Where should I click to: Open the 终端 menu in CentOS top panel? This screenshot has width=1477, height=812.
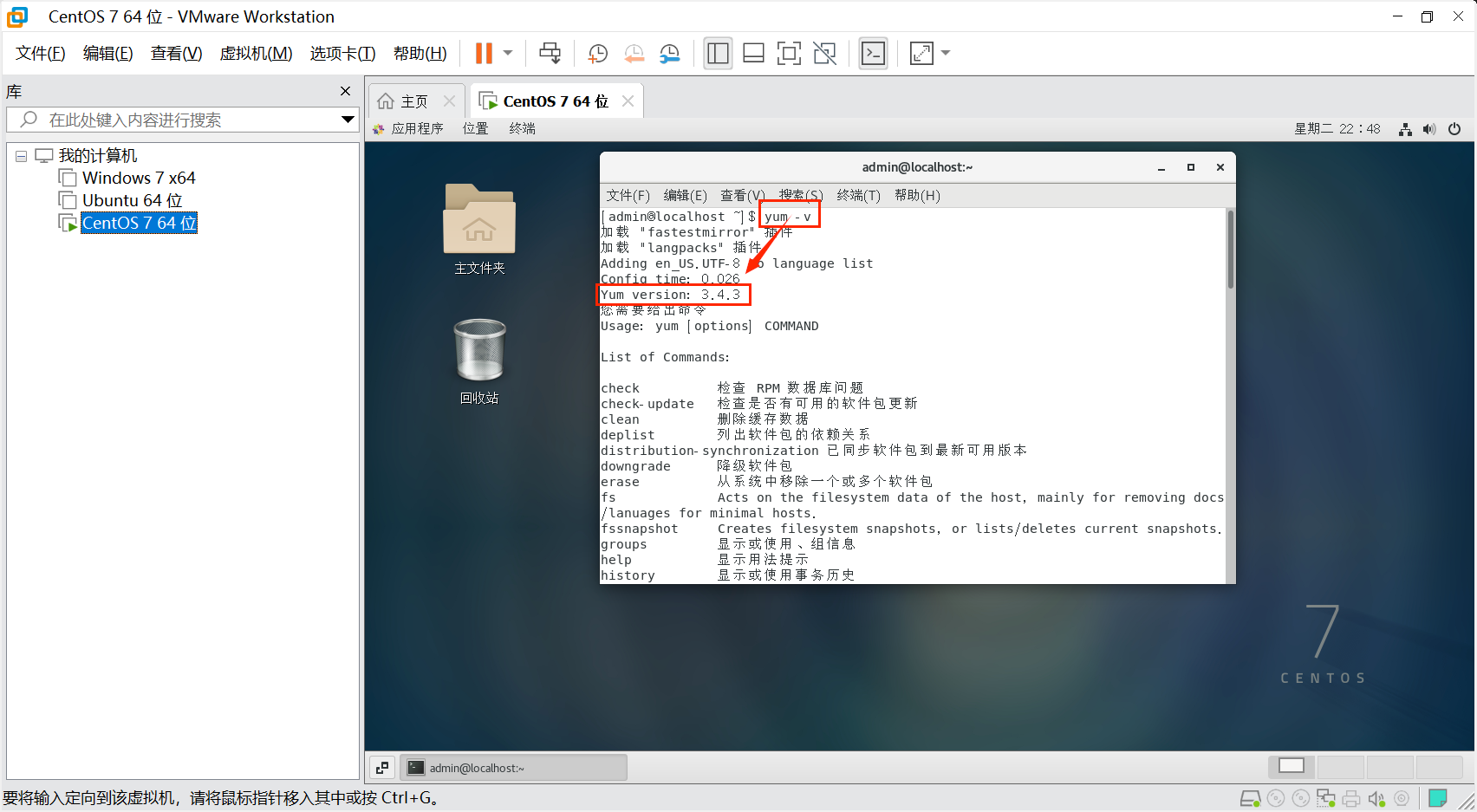point(522,128)
